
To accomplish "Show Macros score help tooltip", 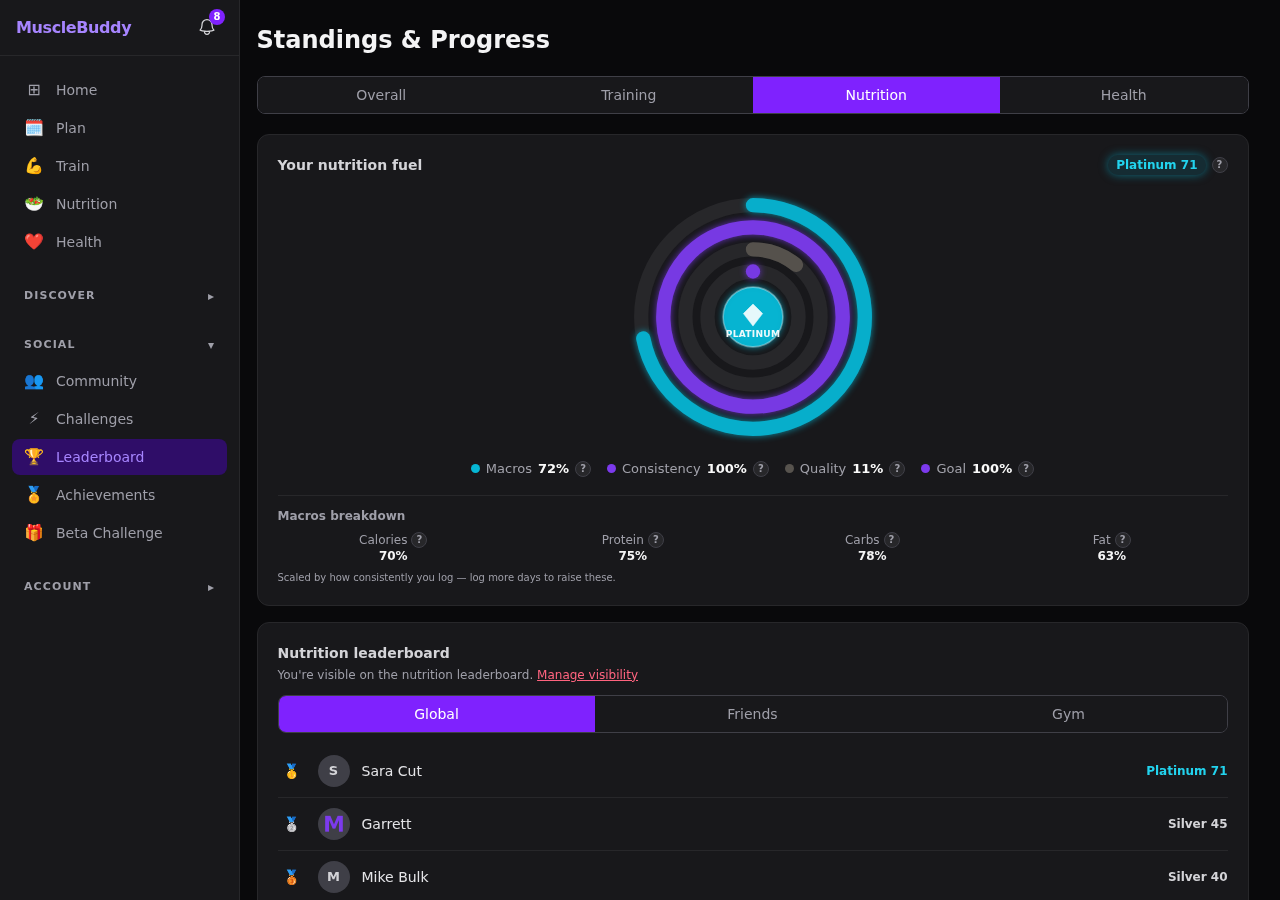I will tap(583, 469).
